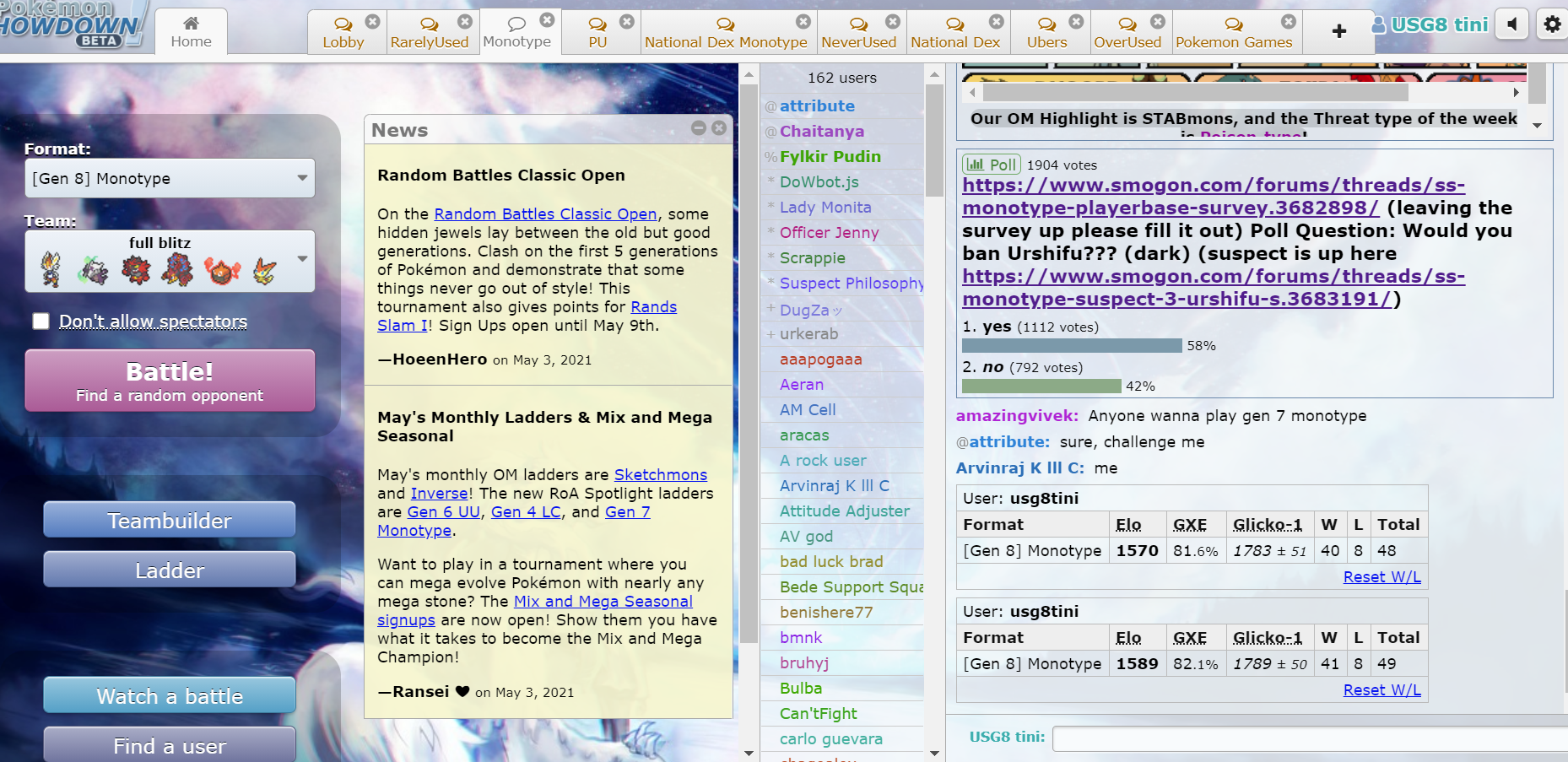This screenshot has height=762, width=1568.
Task: Close the Ubers room tab
Action: pos(1076,21)
